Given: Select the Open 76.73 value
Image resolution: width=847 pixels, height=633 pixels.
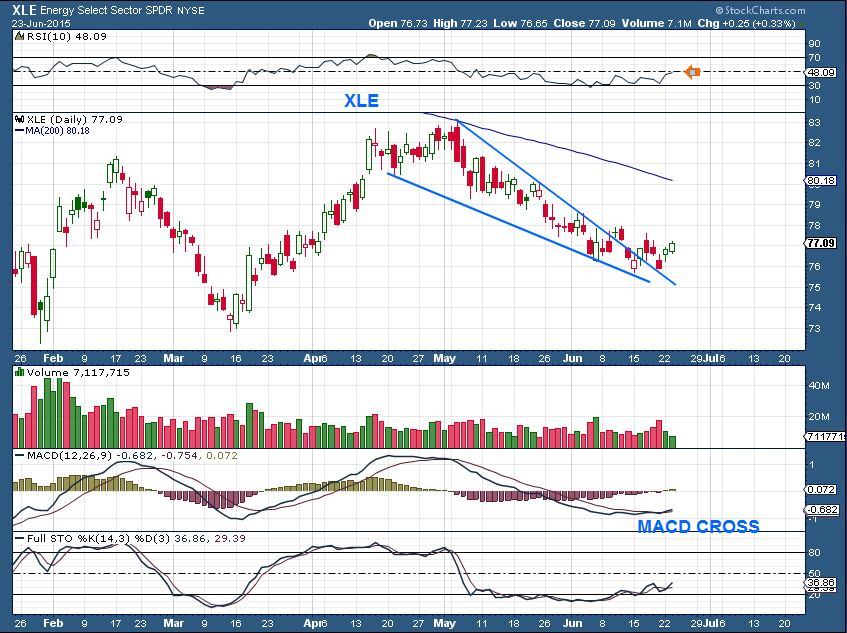Looking at the screenshot, I should coord(398,23).
